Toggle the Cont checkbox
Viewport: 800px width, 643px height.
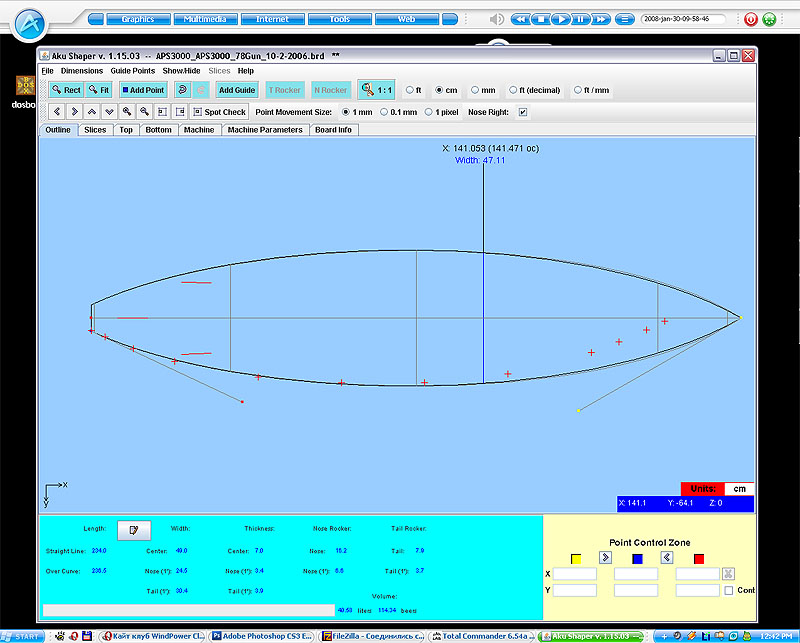coord(728,590)
